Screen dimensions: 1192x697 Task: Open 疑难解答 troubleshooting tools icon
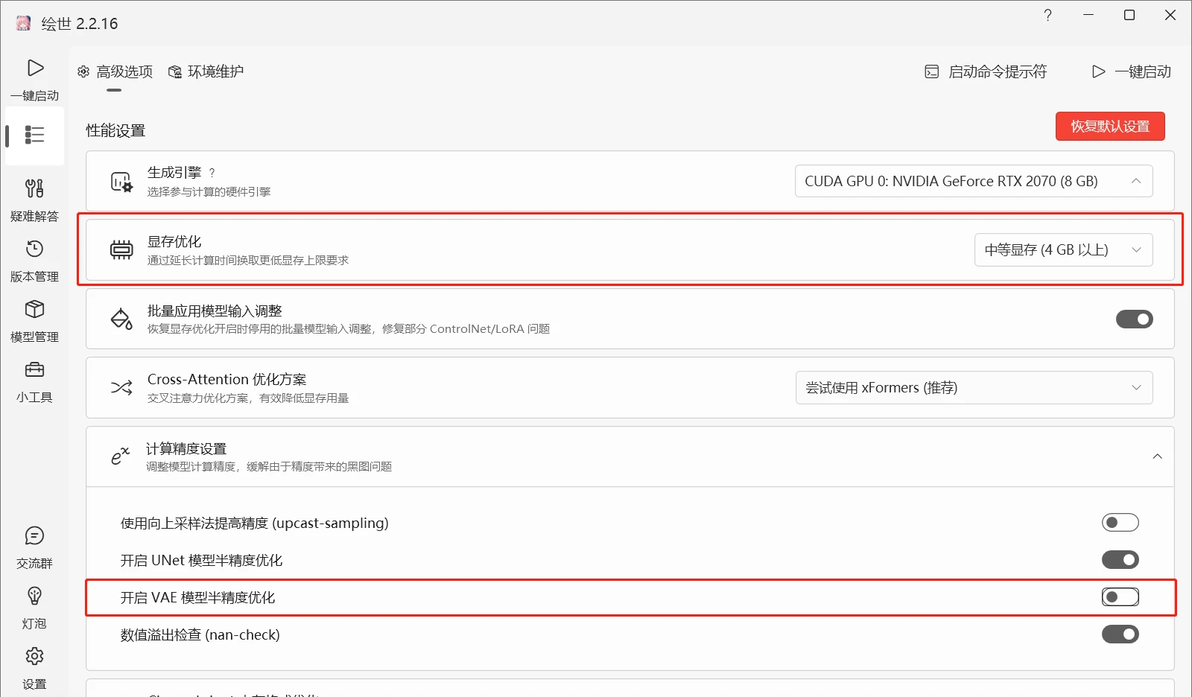(x=35, y=189)
